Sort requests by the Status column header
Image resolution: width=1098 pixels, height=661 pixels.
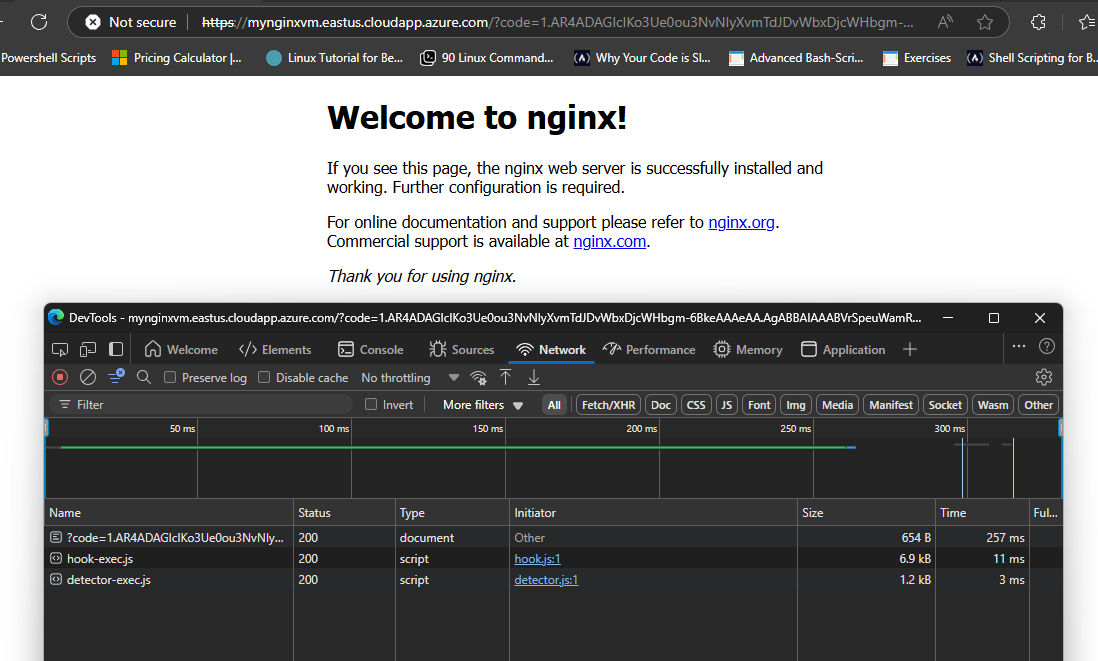point(344,513)
